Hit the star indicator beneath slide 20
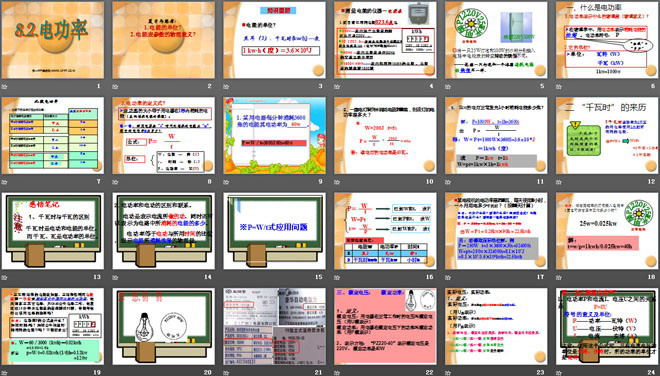The width and height of the screenshot is (660, 376). 115,373
